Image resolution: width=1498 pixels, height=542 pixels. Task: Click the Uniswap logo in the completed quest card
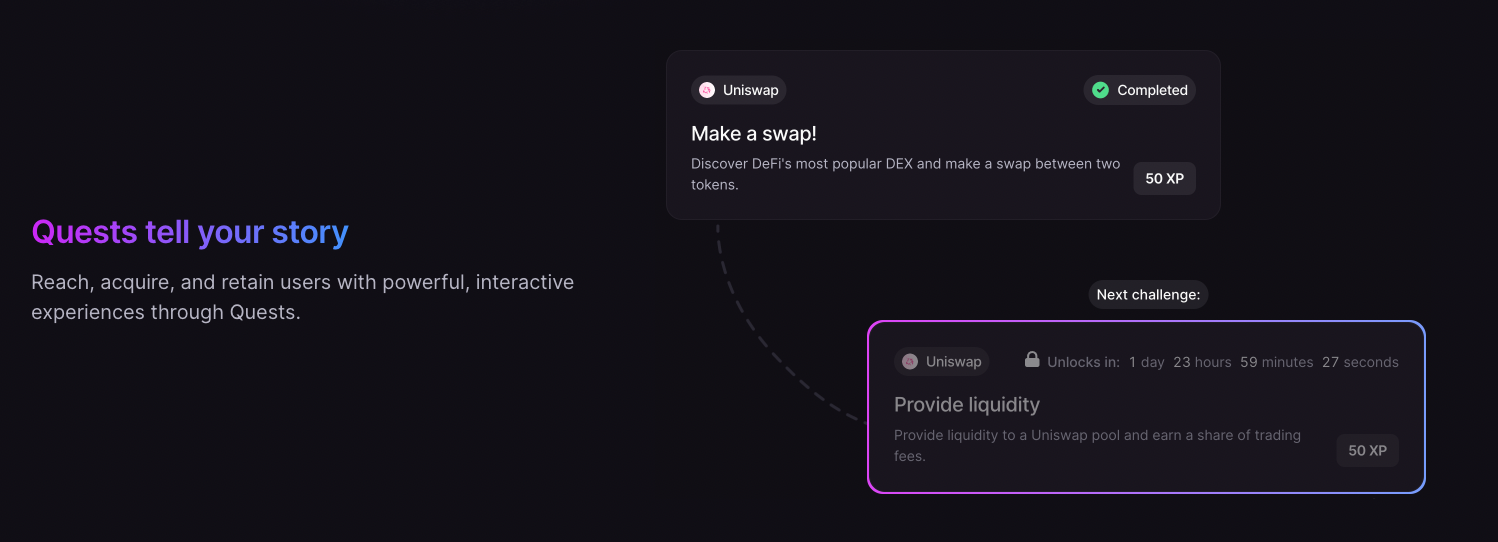click(x=707, y=90)
